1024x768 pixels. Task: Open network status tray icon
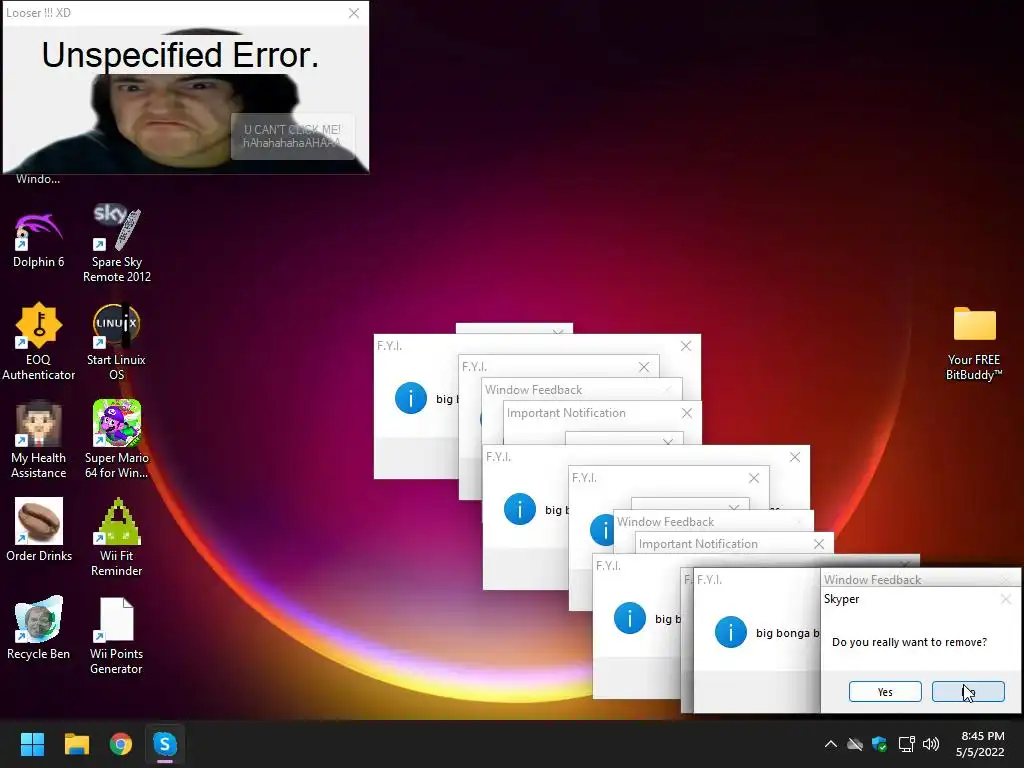tap(906, 744)
